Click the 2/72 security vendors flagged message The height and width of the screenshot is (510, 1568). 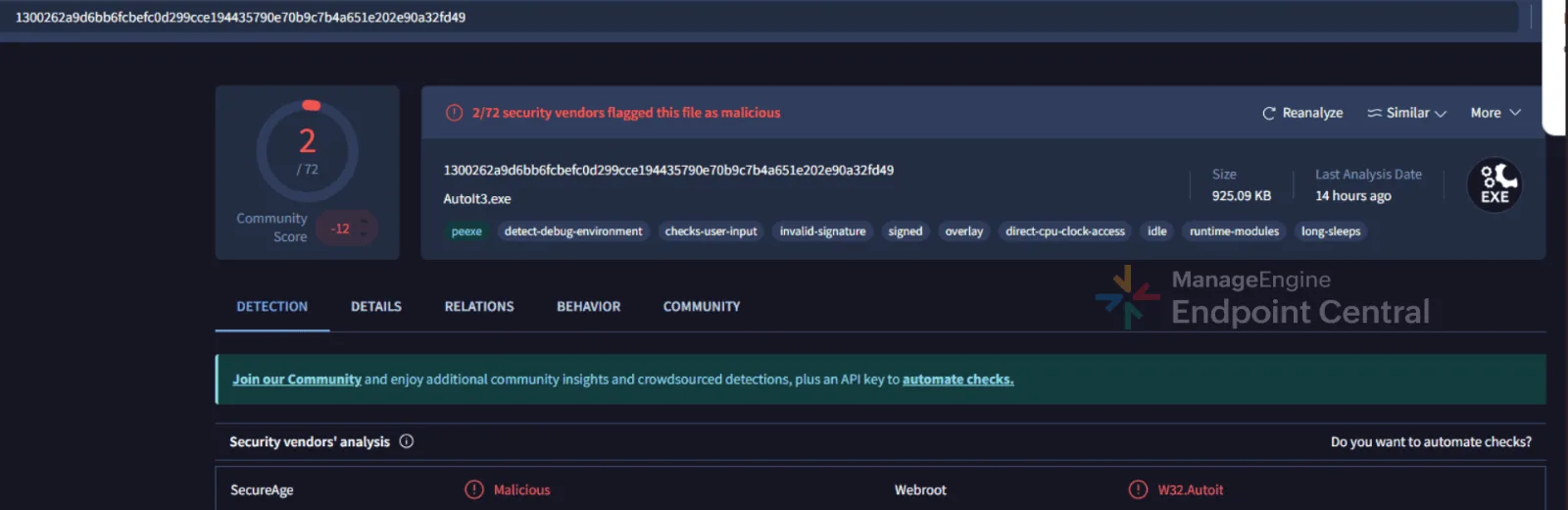[626, 113]
